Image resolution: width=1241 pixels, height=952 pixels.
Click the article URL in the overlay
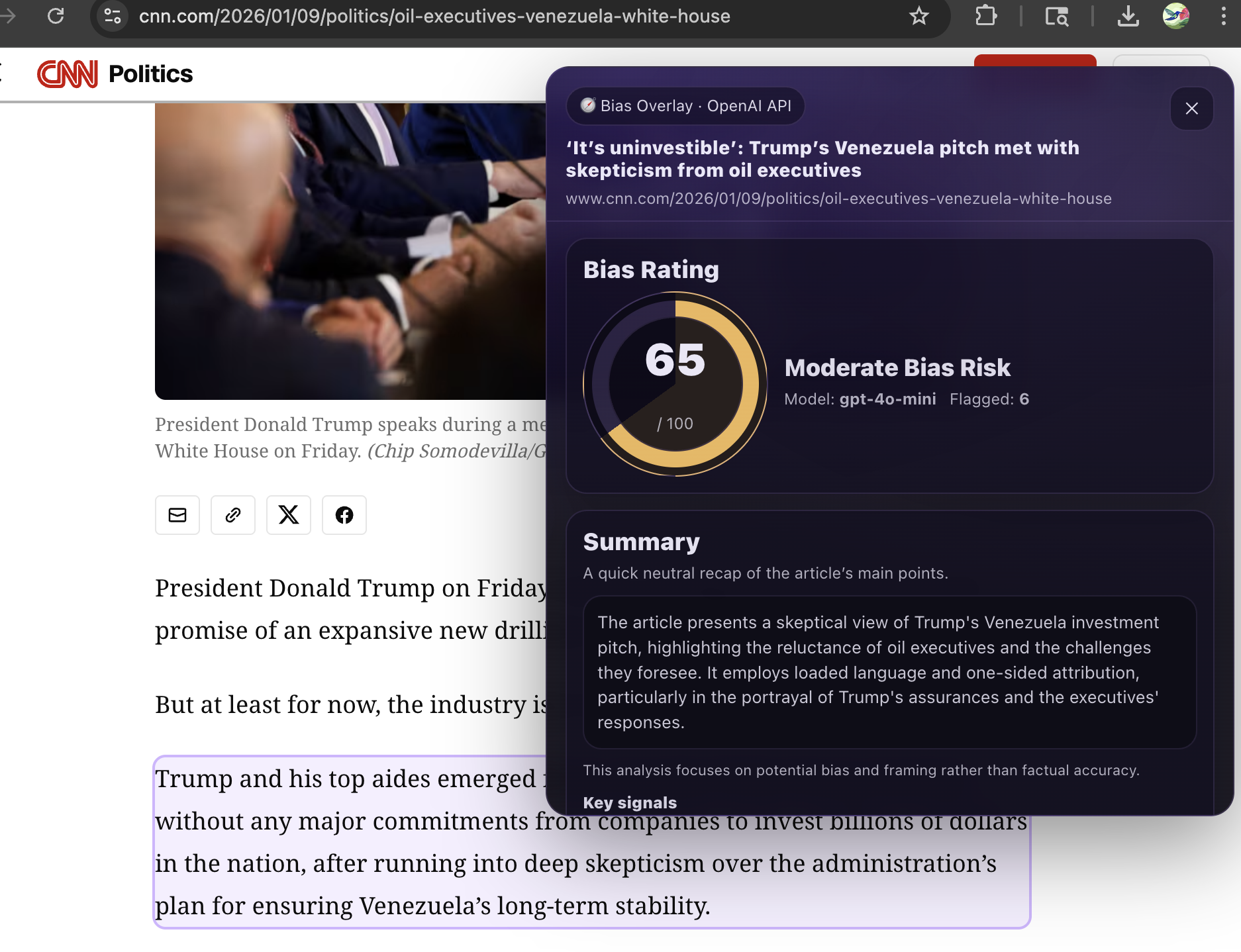[838, 199]
